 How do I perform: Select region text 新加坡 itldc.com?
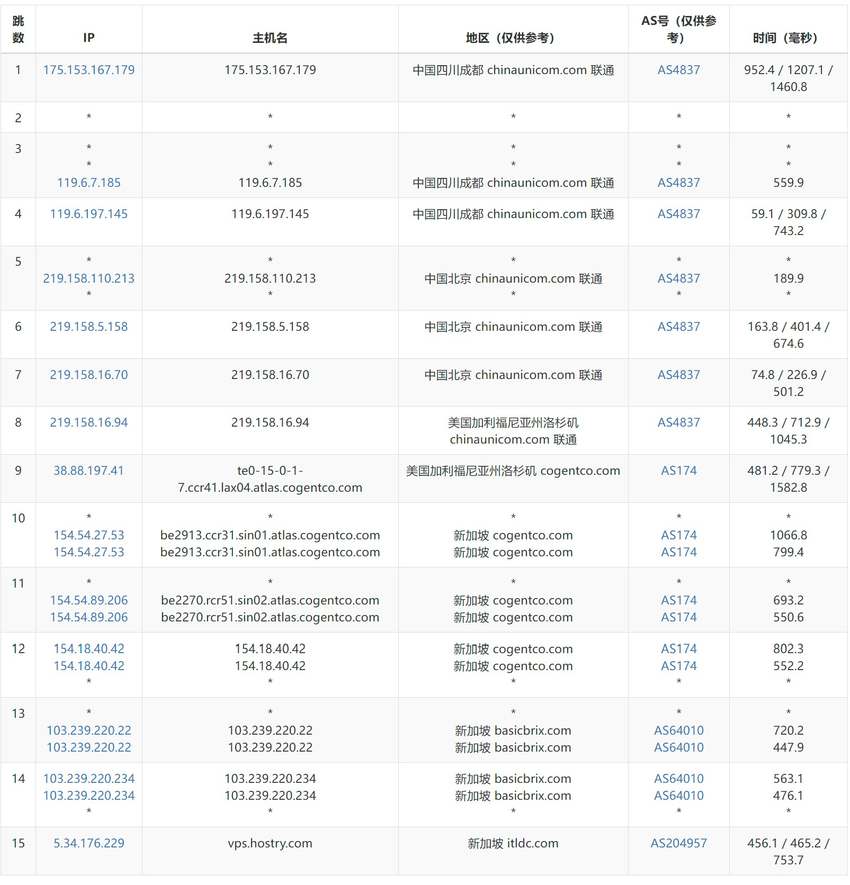(x=512, y=843)
